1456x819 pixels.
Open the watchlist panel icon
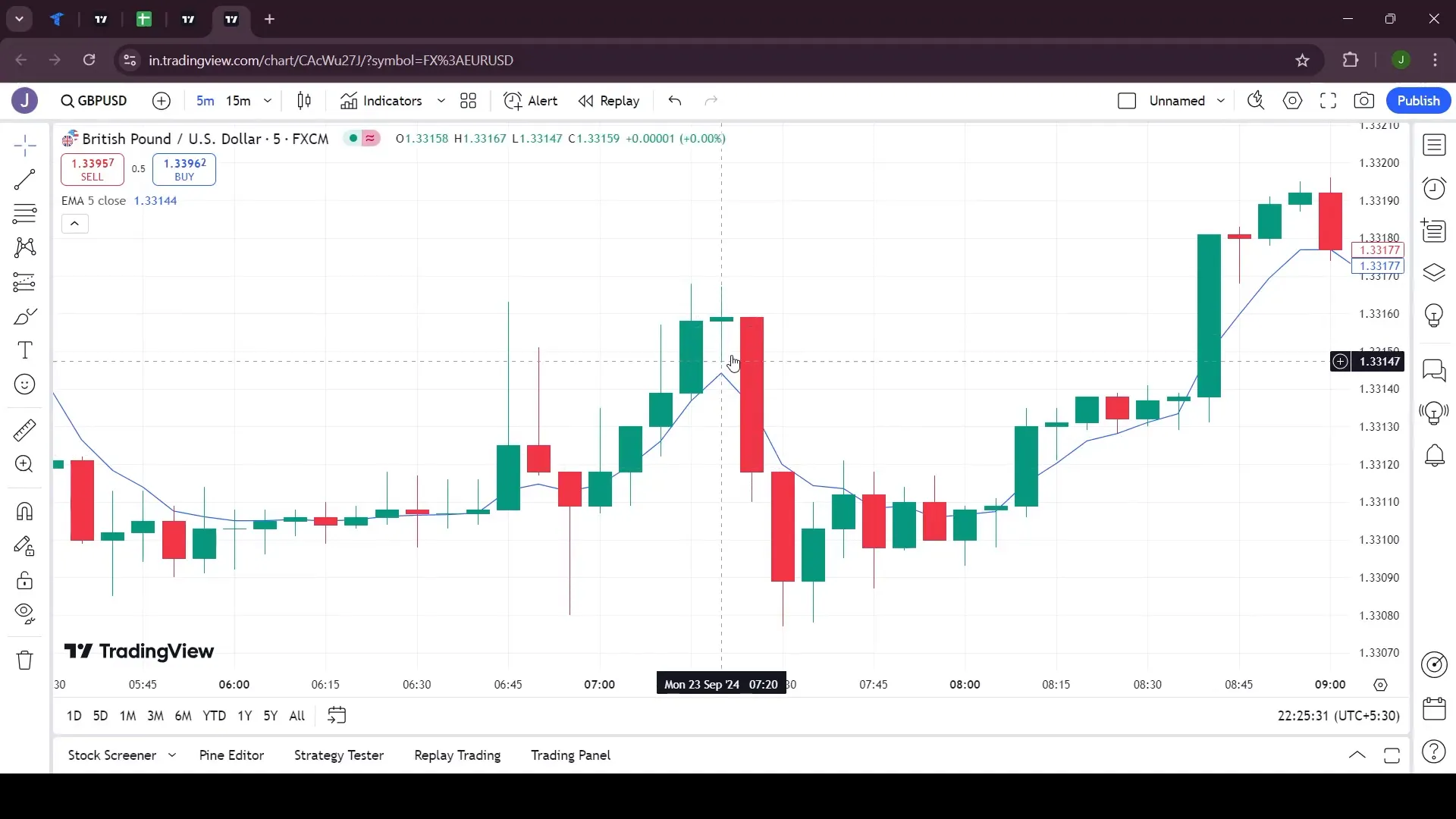coord(1434,145)
